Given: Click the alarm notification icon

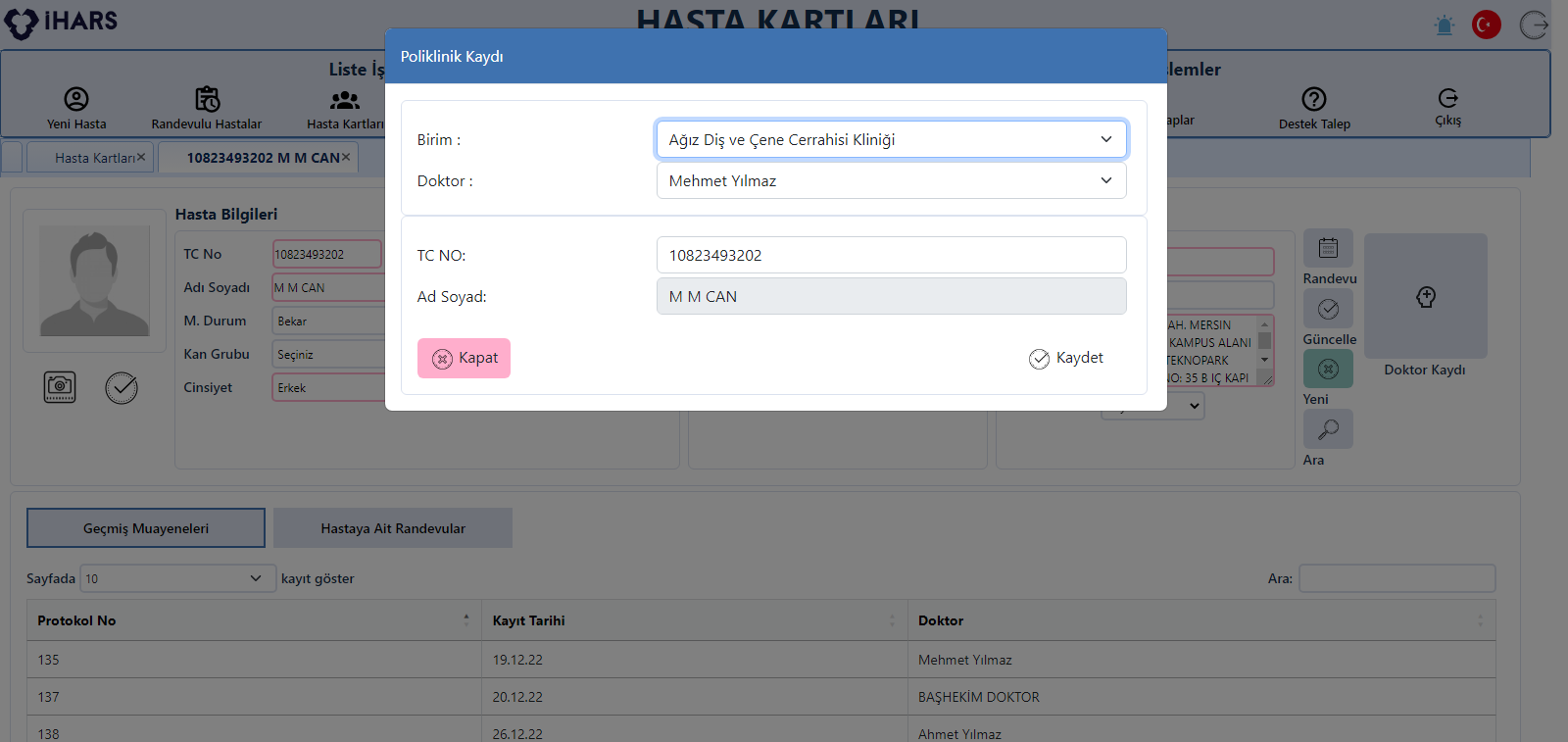Looking at the screenshot, I should point(1444,25).
